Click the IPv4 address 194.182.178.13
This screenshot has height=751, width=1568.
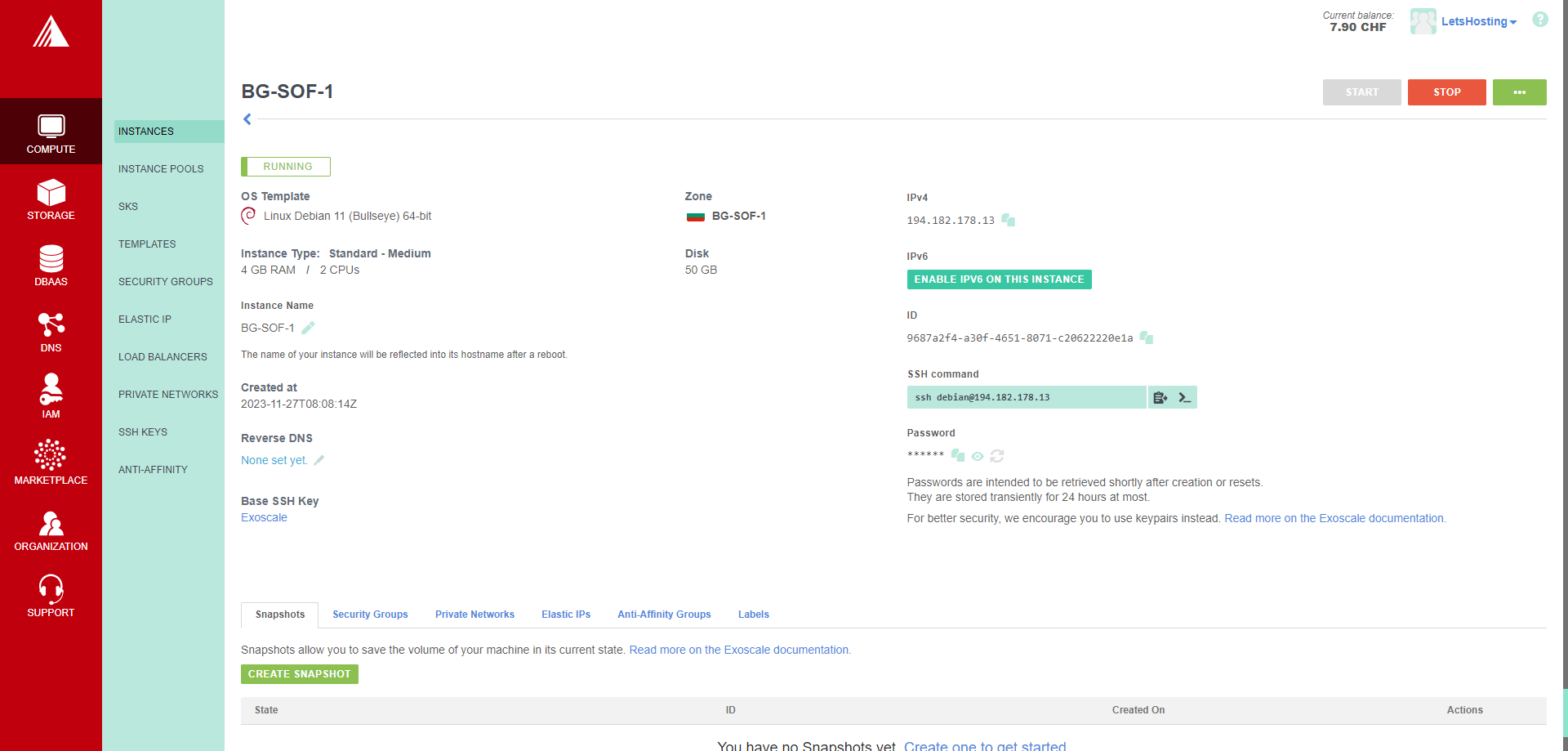[951, 221]
